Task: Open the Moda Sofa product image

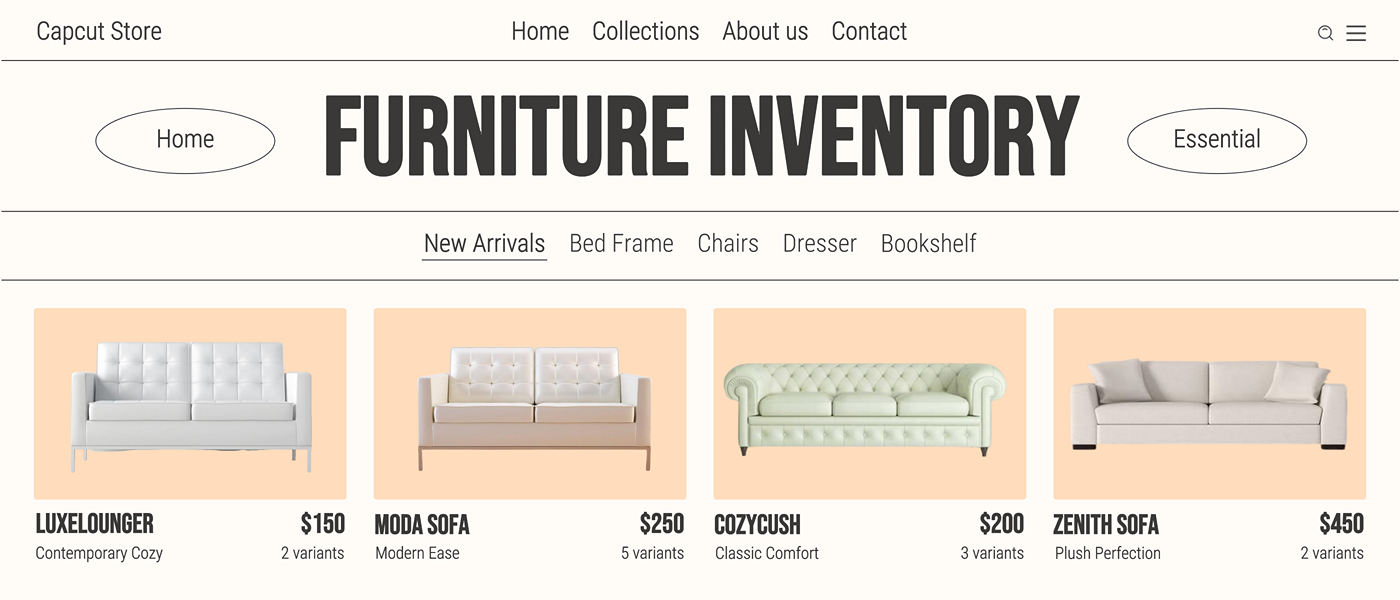Action: point(530,403)
